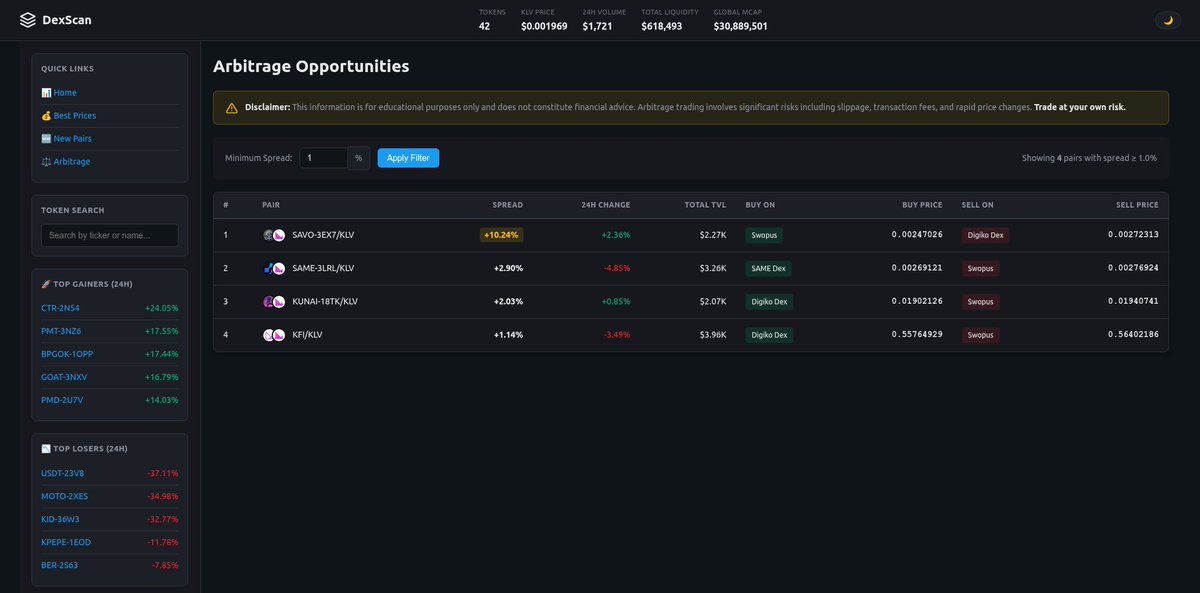Click the SAME-3LRL/KLV token pair icon
This screenshot has height=593, width=1200.
[x=274, y=268]
